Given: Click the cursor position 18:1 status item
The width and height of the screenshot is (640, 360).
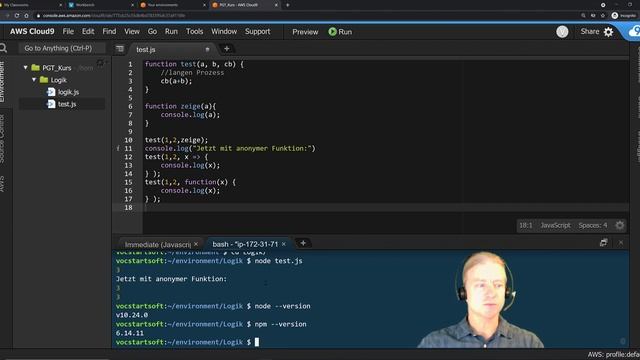Looking at the screenshot, I should coord(525,225).
